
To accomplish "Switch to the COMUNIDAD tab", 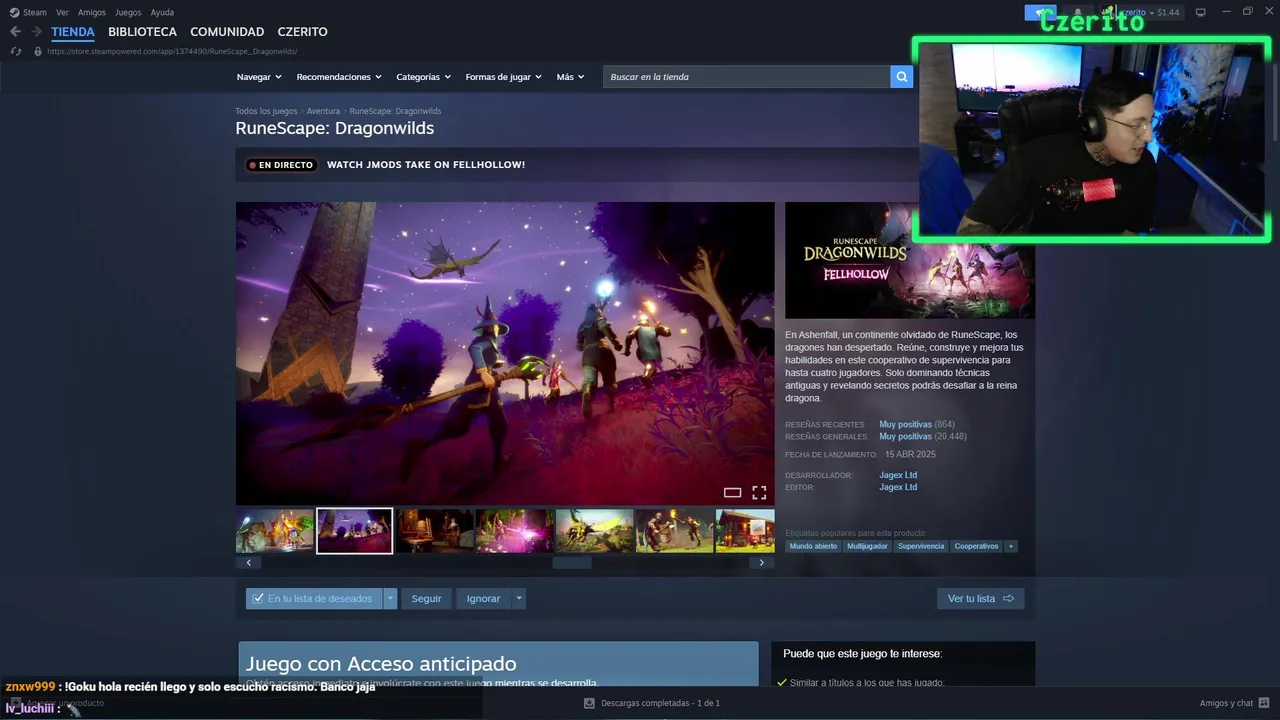I will (227, 32).
